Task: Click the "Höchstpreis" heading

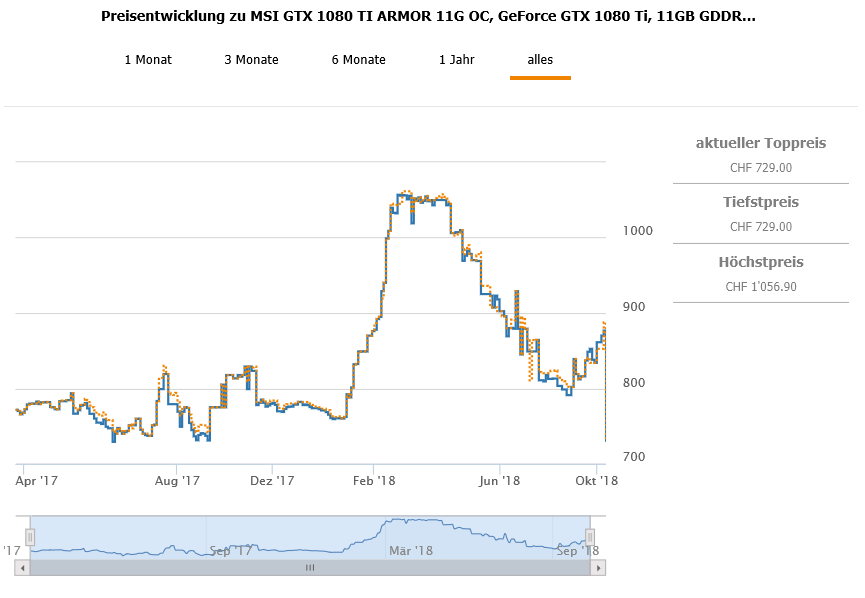Action: 761,263
